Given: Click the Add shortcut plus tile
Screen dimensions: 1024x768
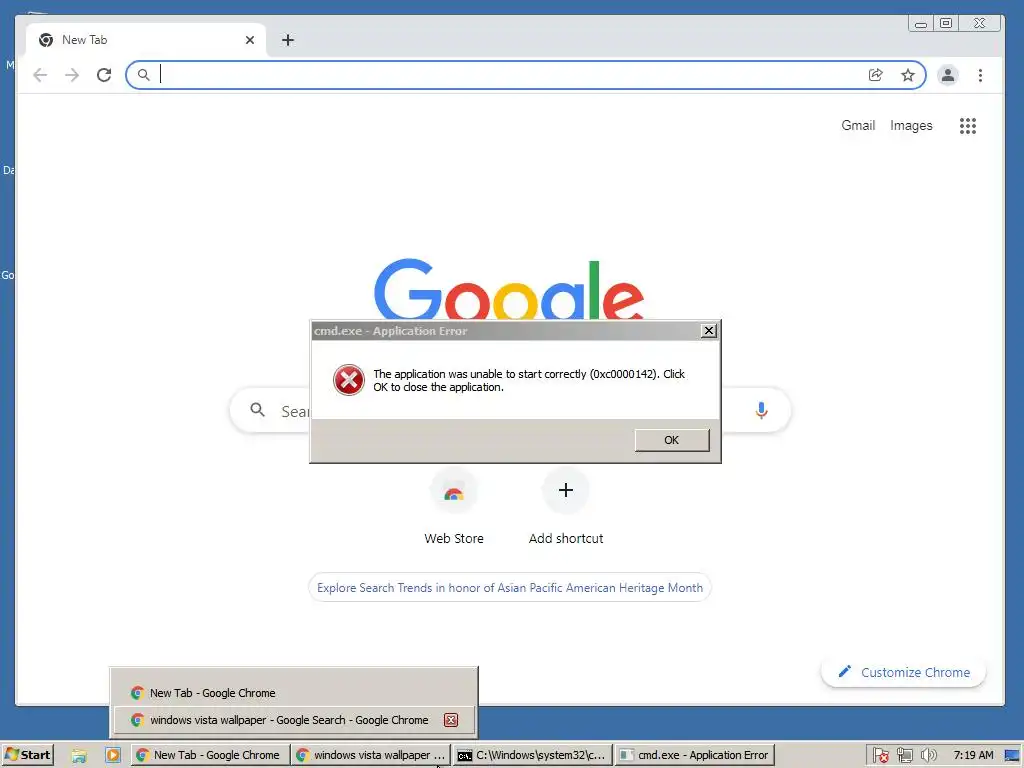Looking at the screenshot, I should click(566, 507).
